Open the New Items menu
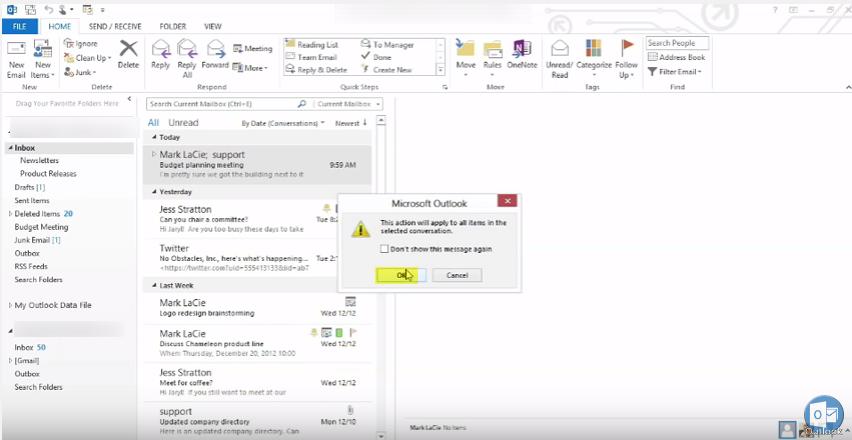The height and width of the screenshot is (440, 852). pos(42,59)
